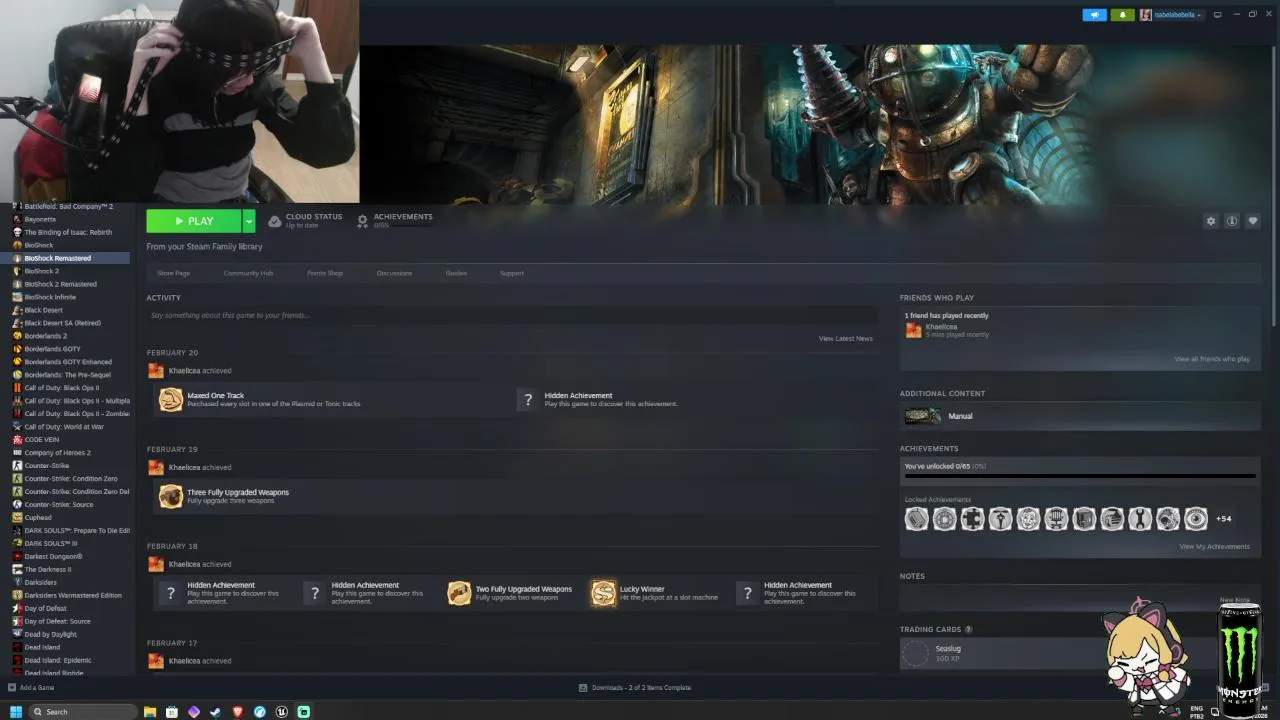The width and height of the screenshot is (1280, 720).
Task: Select Black Desert SA (Retired) in the library list
Action: (x=63, y=323)
